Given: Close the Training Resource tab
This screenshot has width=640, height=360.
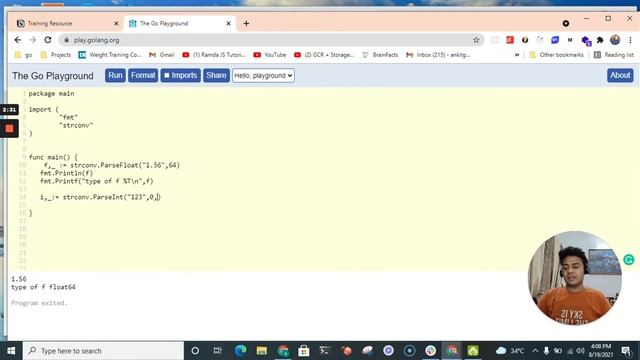Looking at the screenshot, I should [x=116, y=24].
